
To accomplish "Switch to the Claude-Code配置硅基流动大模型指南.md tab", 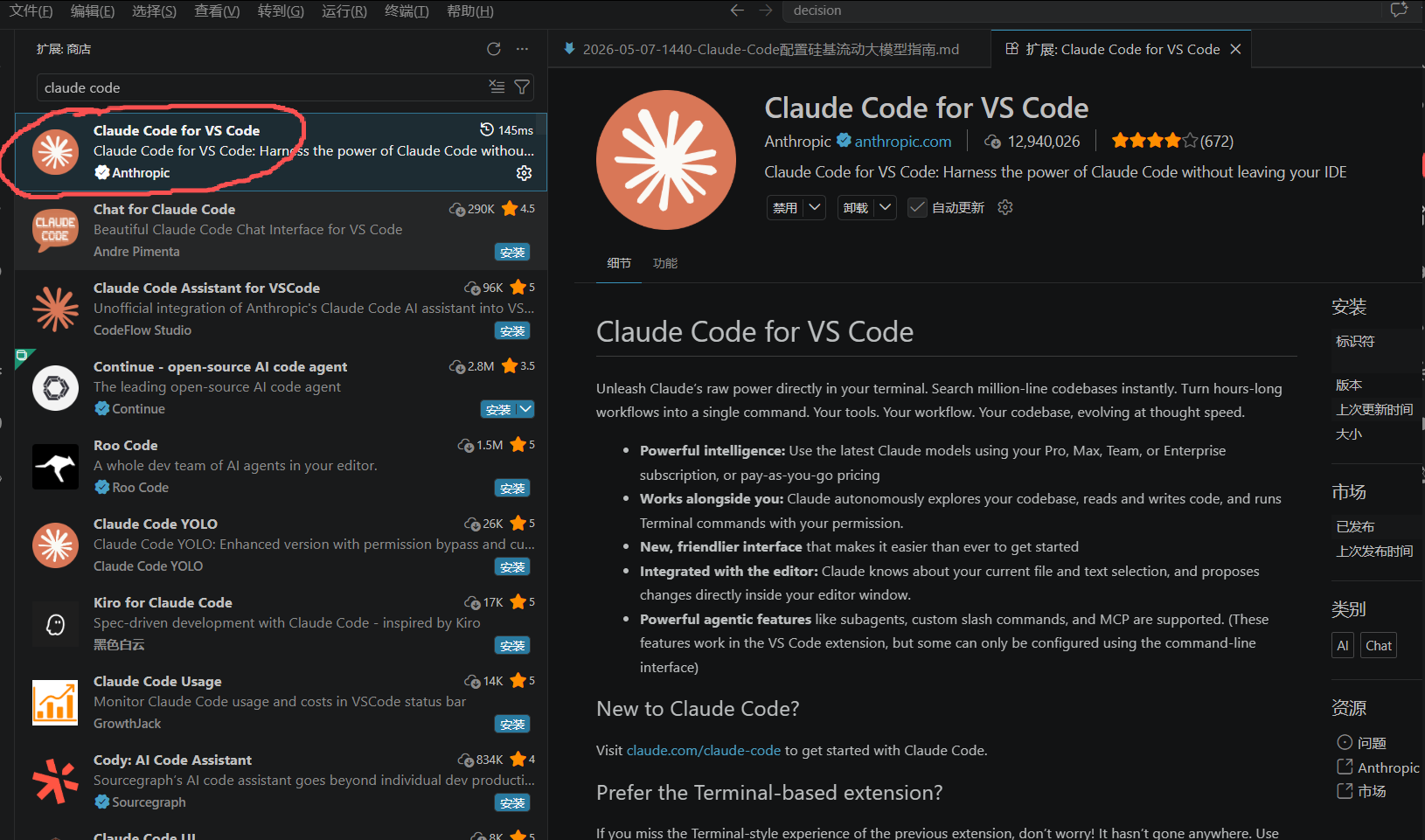I will pyautogui.click(x=770, y=49).
